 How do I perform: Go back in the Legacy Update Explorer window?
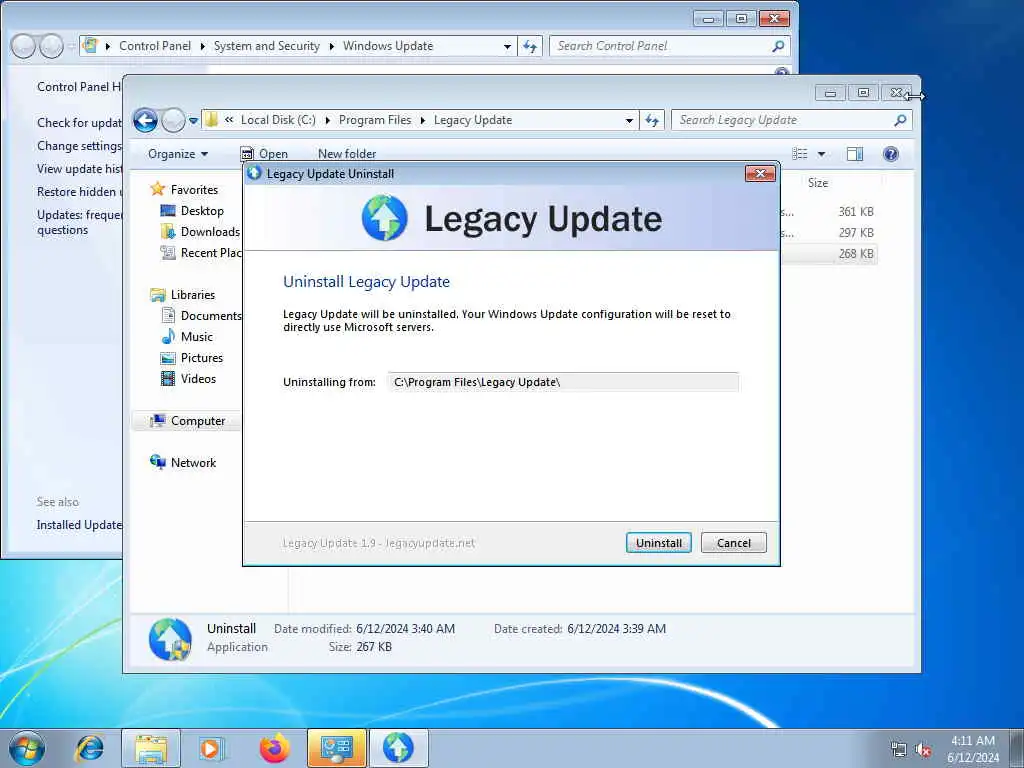[145, 120]
